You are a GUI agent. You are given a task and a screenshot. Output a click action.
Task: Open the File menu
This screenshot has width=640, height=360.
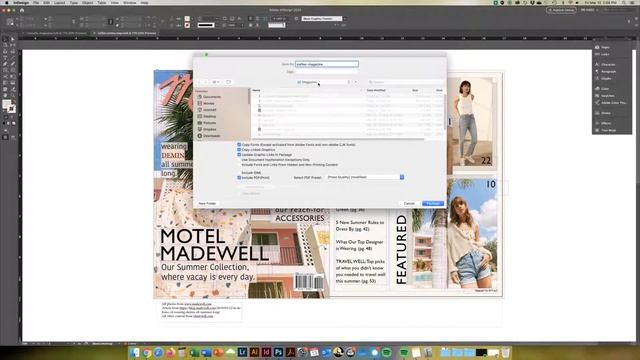tap(36, 2)
